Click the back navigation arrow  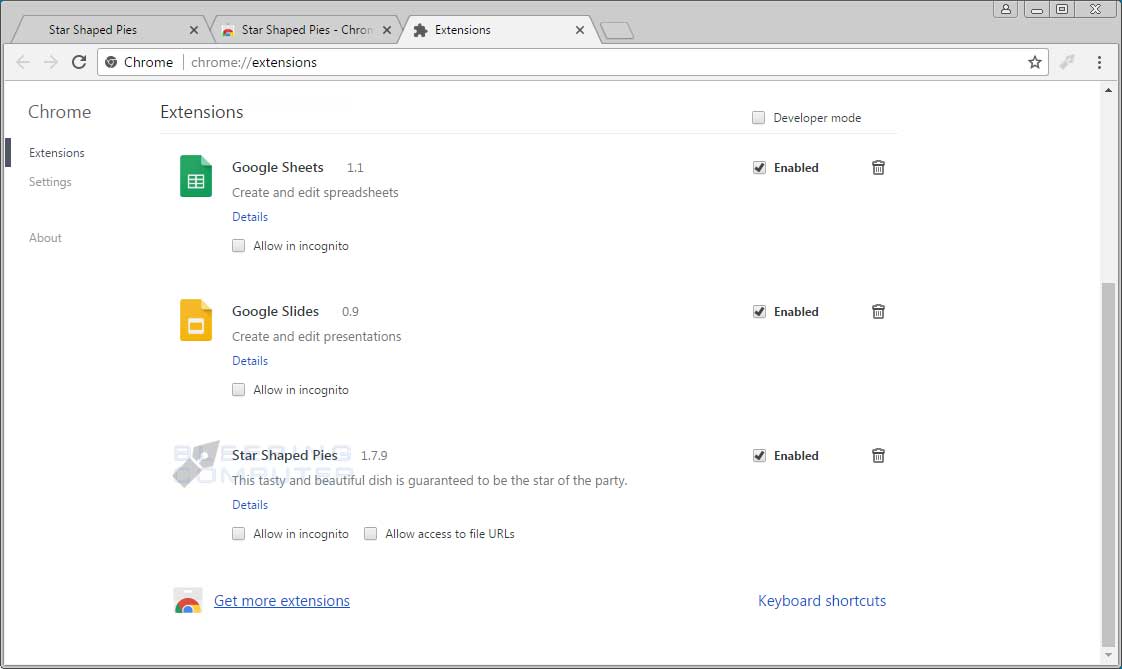23,62
